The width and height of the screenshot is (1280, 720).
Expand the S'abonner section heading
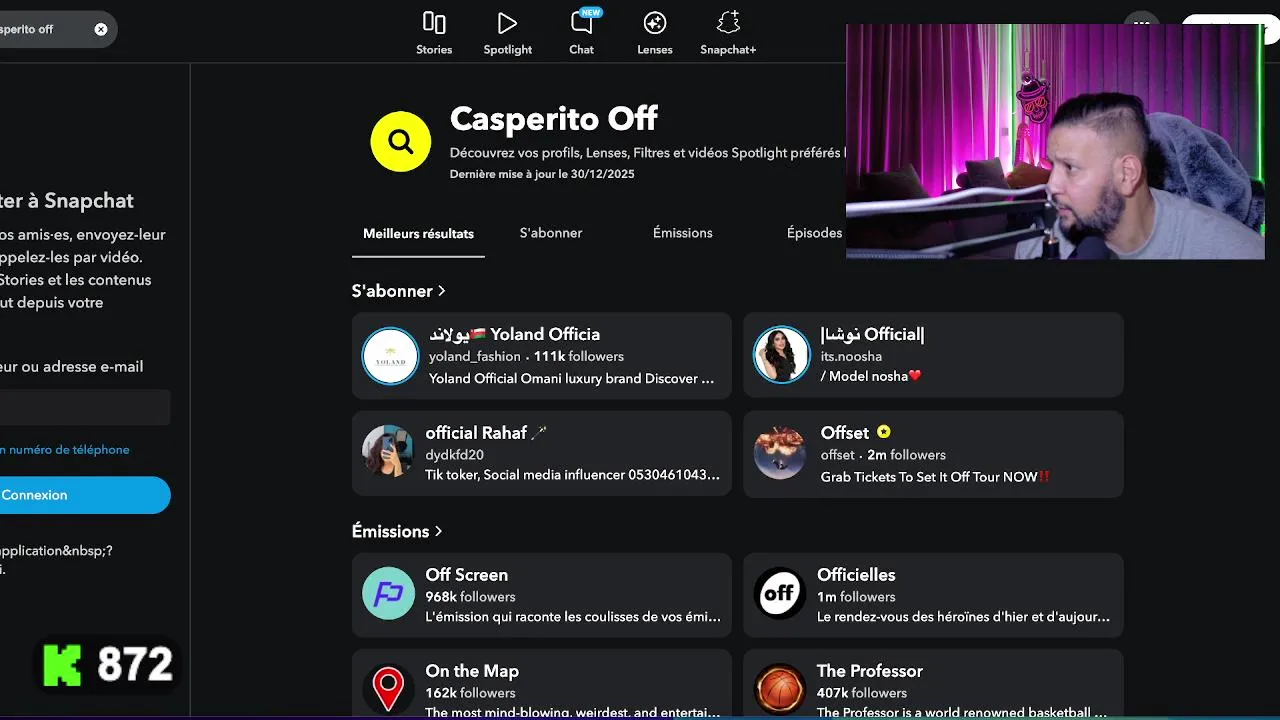pos(398,291)
